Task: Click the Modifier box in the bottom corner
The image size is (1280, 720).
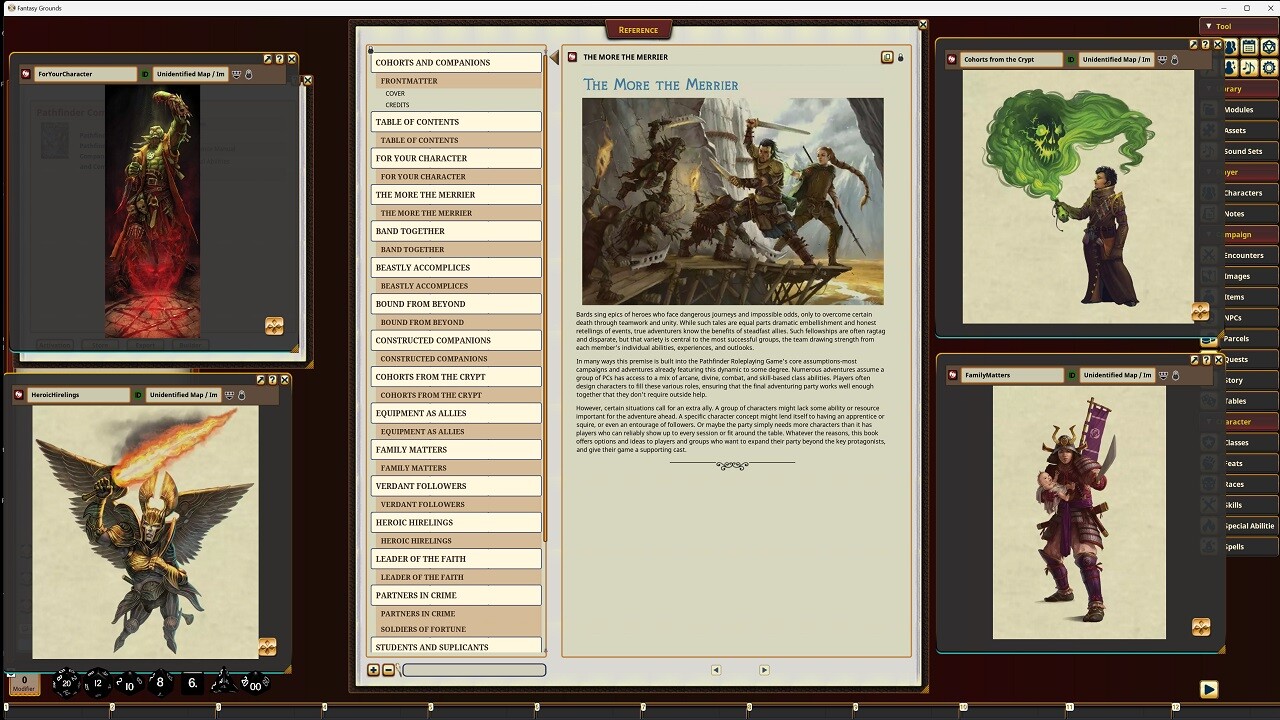Action: click(22, 685)
